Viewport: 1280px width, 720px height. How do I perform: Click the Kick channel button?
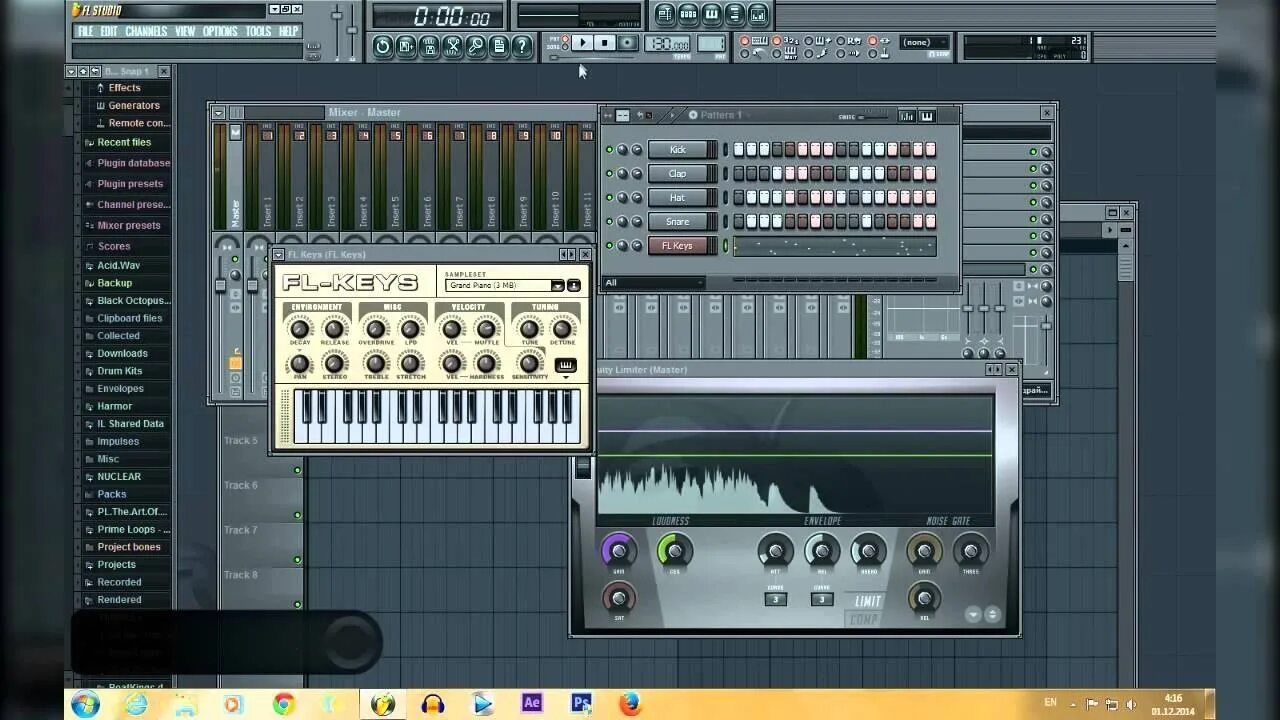678,150
